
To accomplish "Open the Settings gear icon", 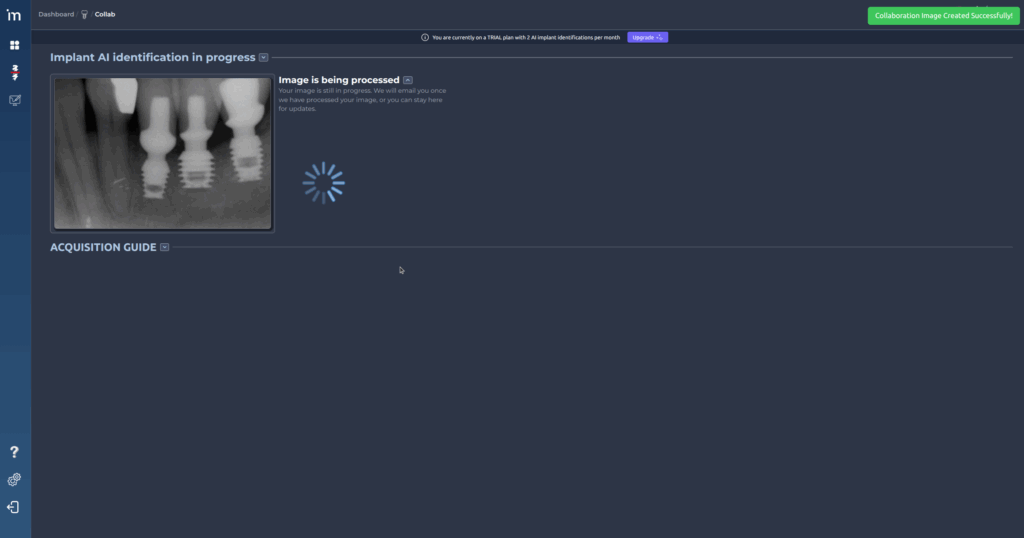I will click(x=14, y=480).
